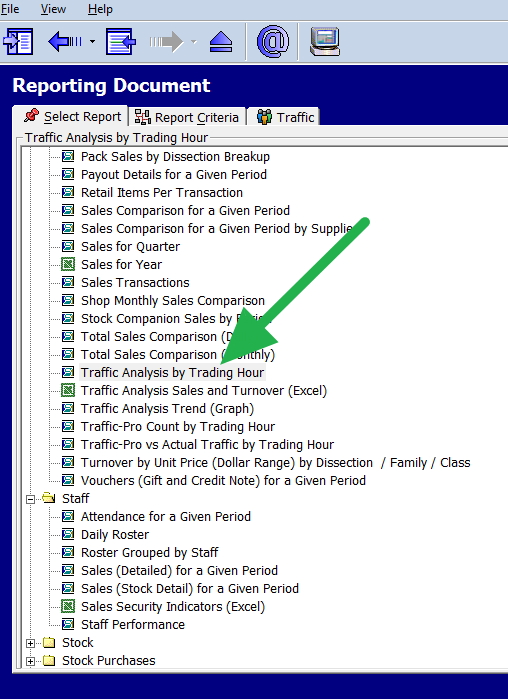Collapse the Staff folder
The width and height of the screenshot is (508, 699).
click(30, 499)
